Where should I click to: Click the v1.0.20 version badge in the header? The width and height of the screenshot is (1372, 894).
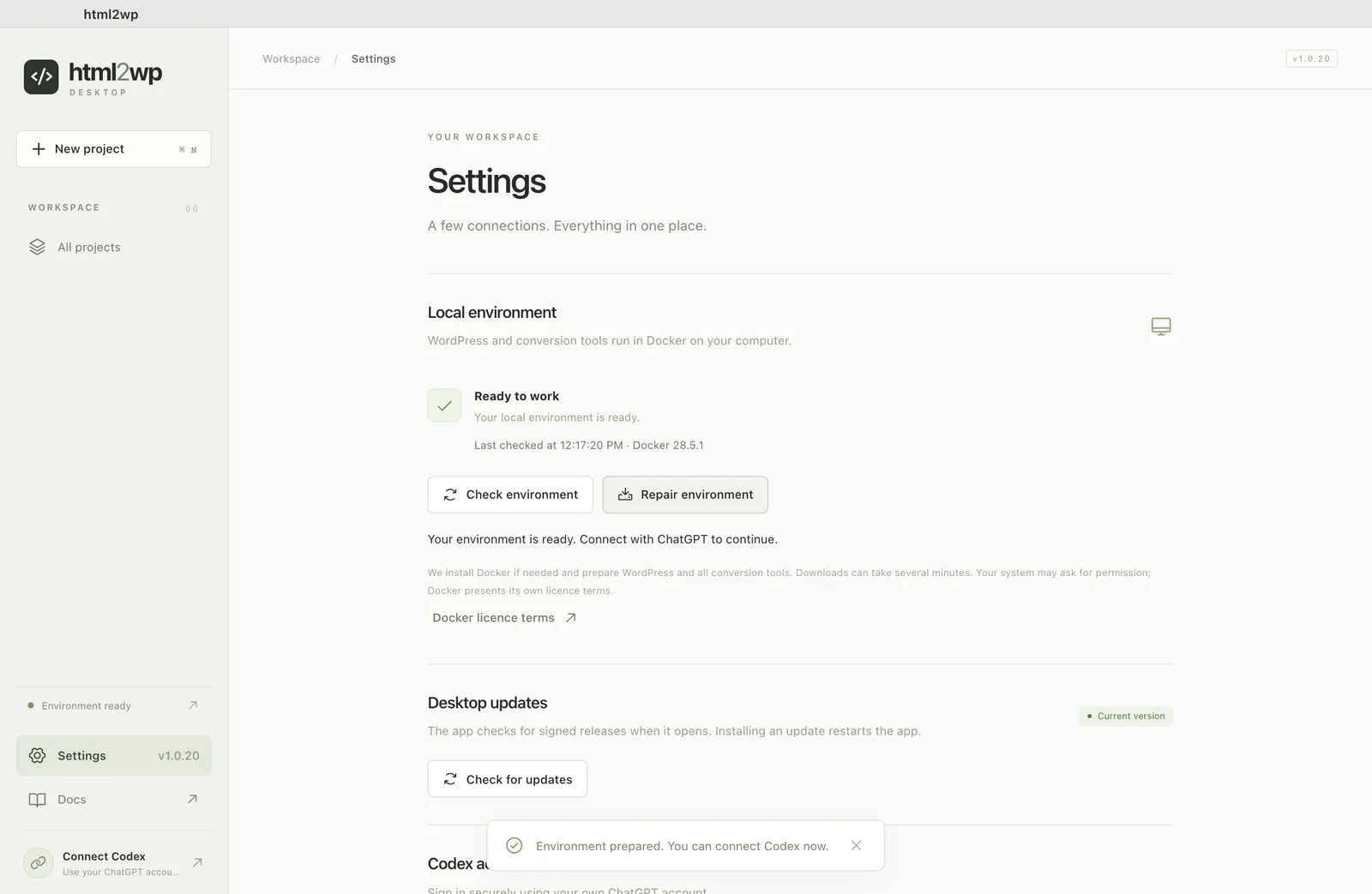pos(1311,58)
